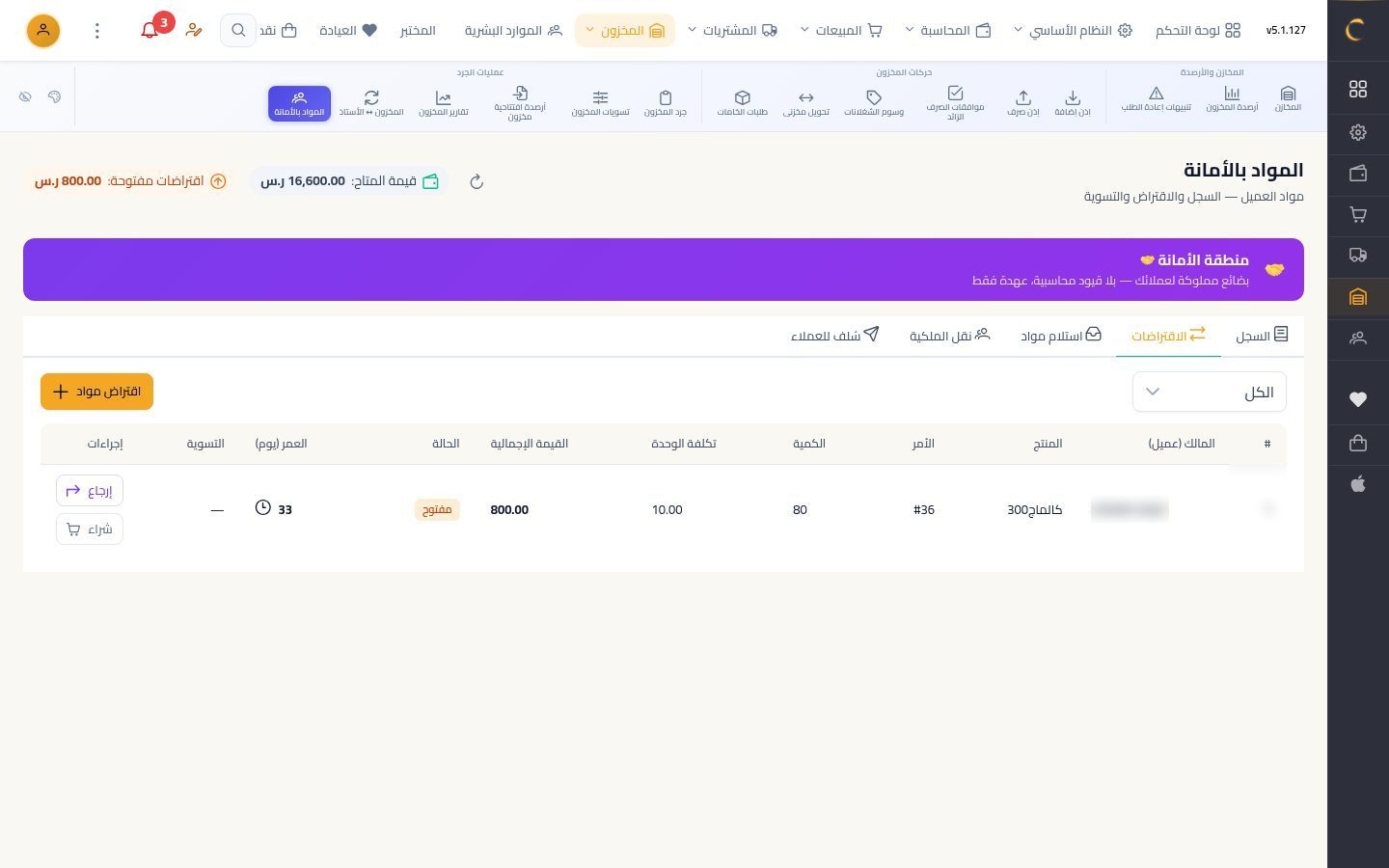Switch to the استلام مواد tab
1389x868 pixels.
1061,336
